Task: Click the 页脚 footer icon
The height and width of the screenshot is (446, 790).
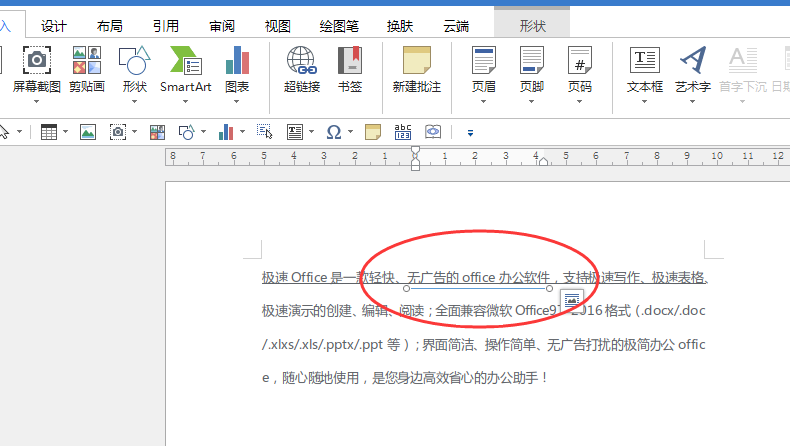Action: tap(532, 60)
